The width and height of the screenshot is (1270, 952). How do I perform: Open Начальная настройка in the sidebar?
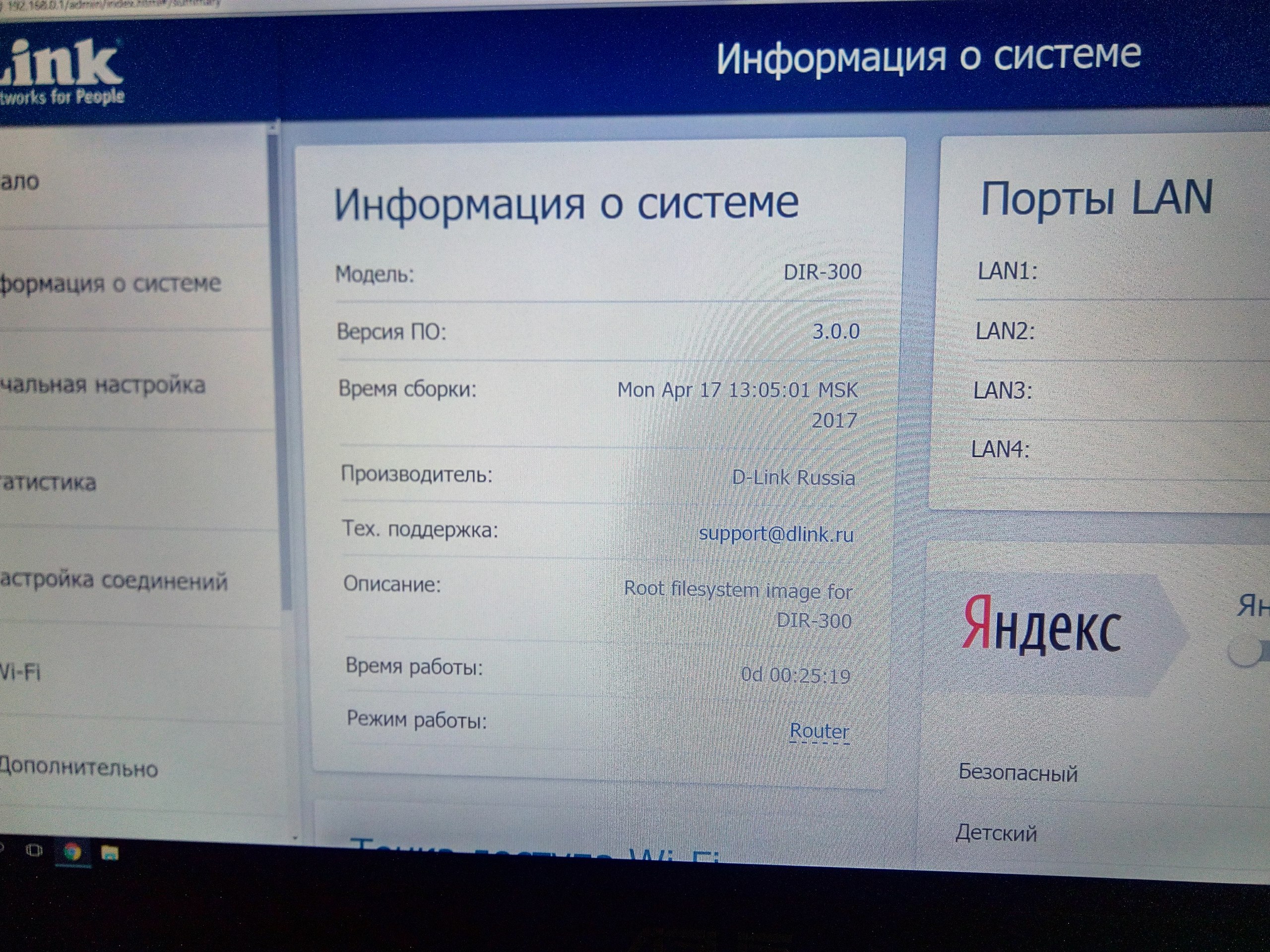coord(102,385)
